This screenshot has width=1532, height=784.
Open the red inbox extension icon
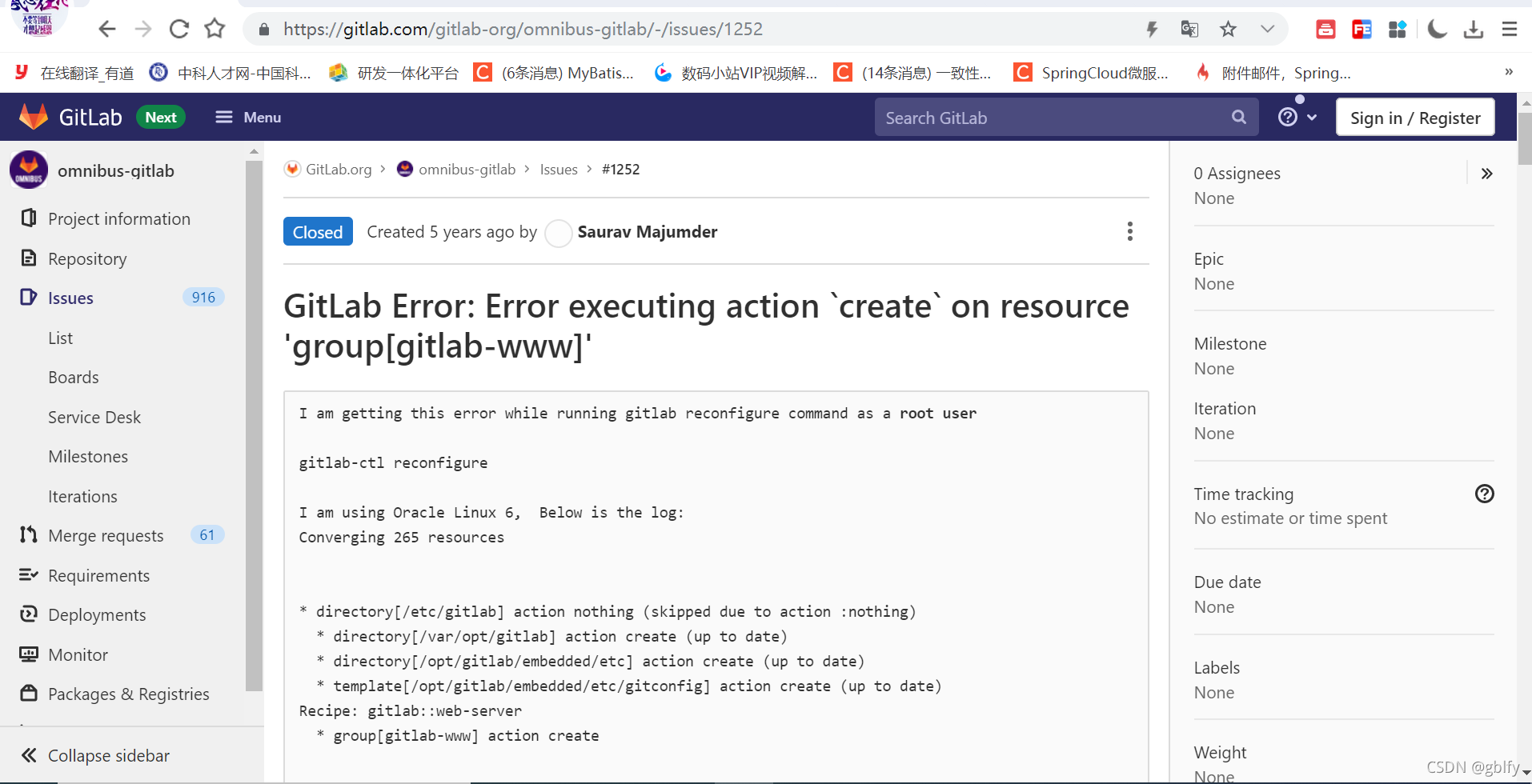[x=1325, y=30]
